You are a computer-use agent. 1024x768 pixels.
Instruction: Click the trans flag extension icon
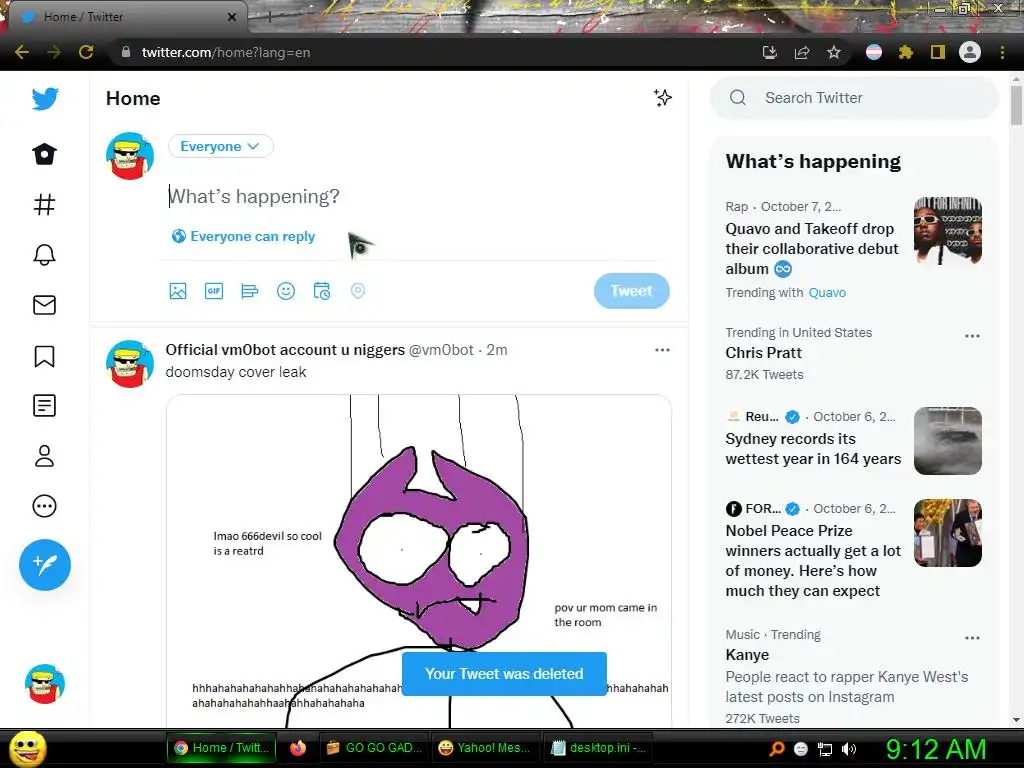click(874, 52)
